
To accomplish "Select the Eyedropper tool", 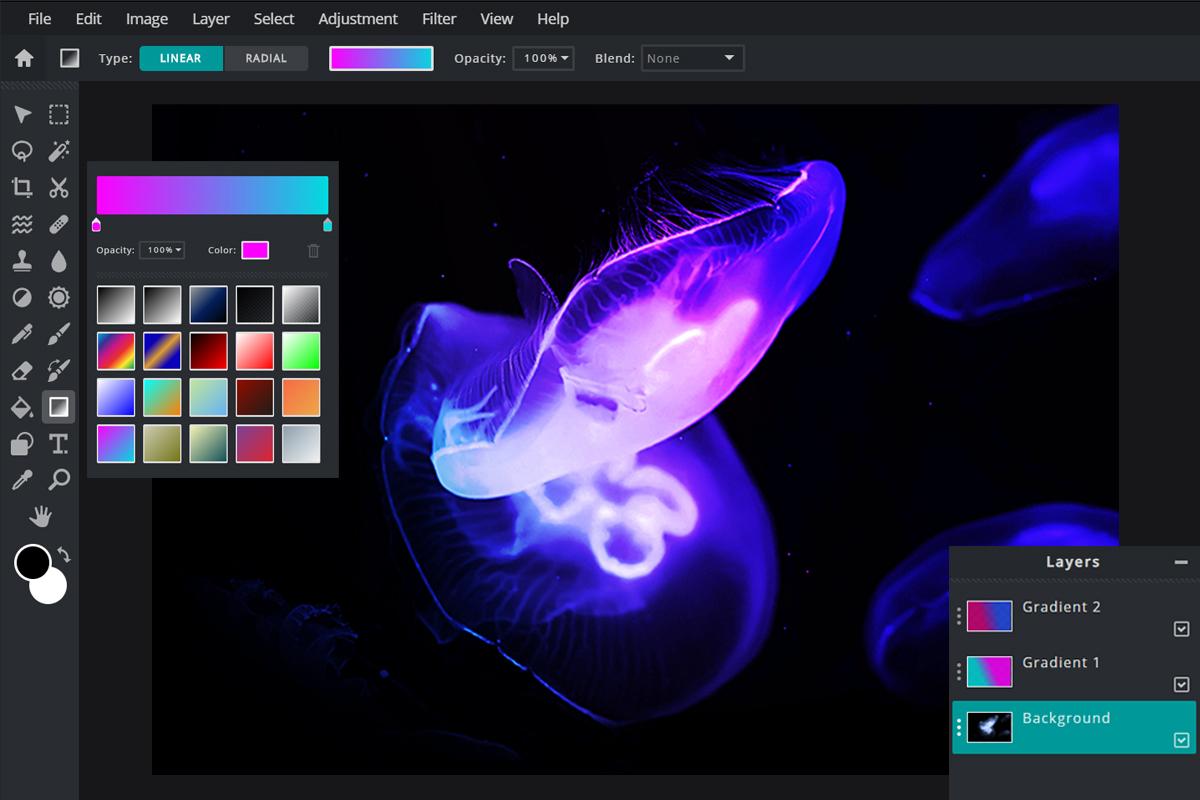I will 22,480.
